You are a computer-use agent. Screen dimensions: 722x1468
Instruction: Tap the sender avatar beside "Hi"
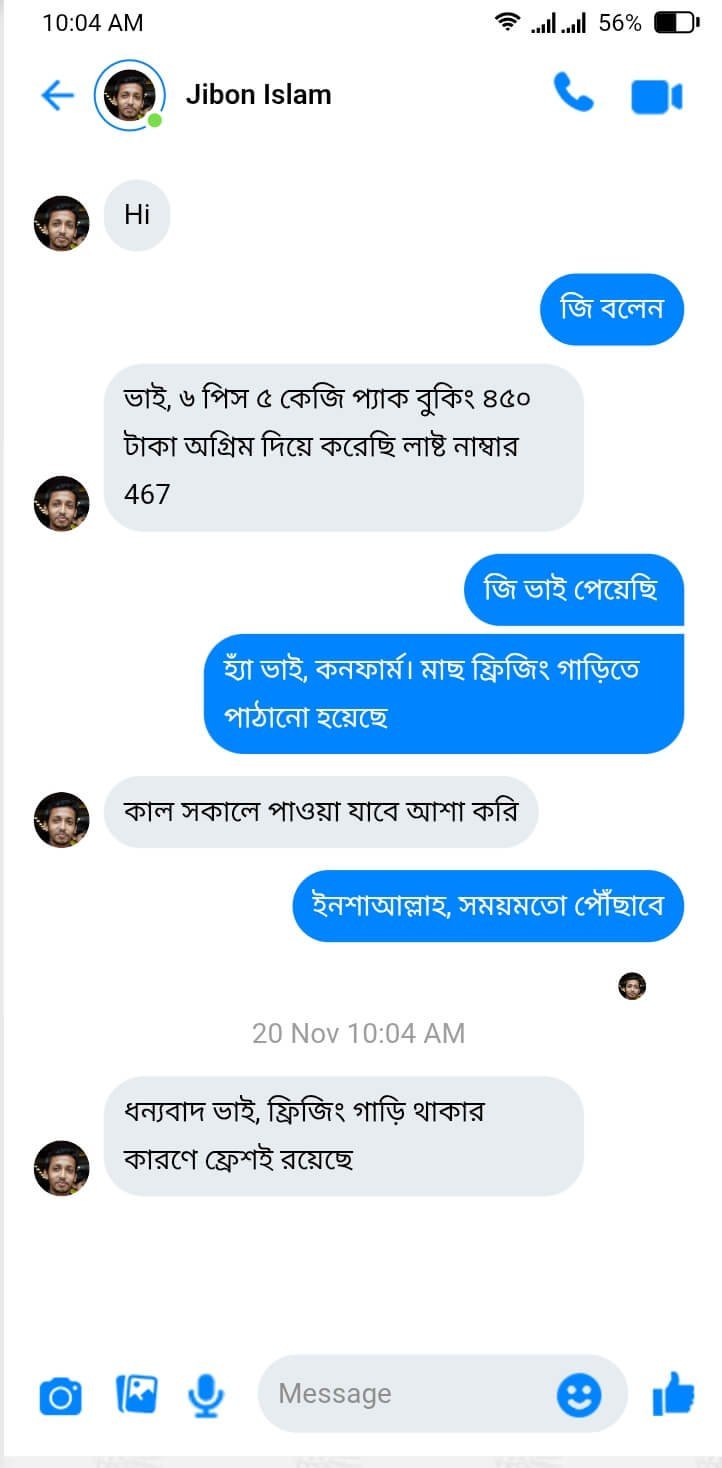[x=62, y=223]
